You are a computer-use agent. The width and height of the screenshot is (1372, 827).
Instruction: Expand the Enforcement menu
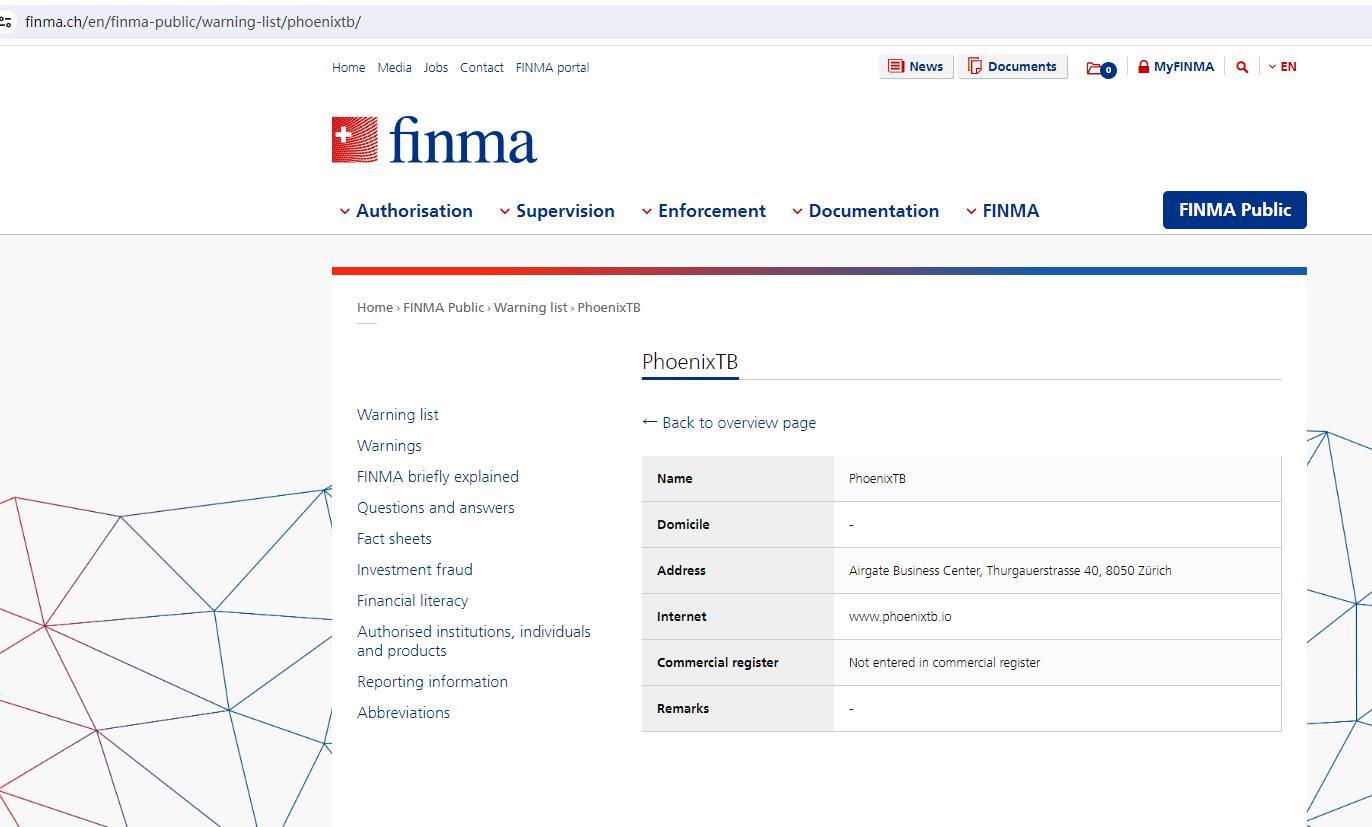[x=703, y=211]
